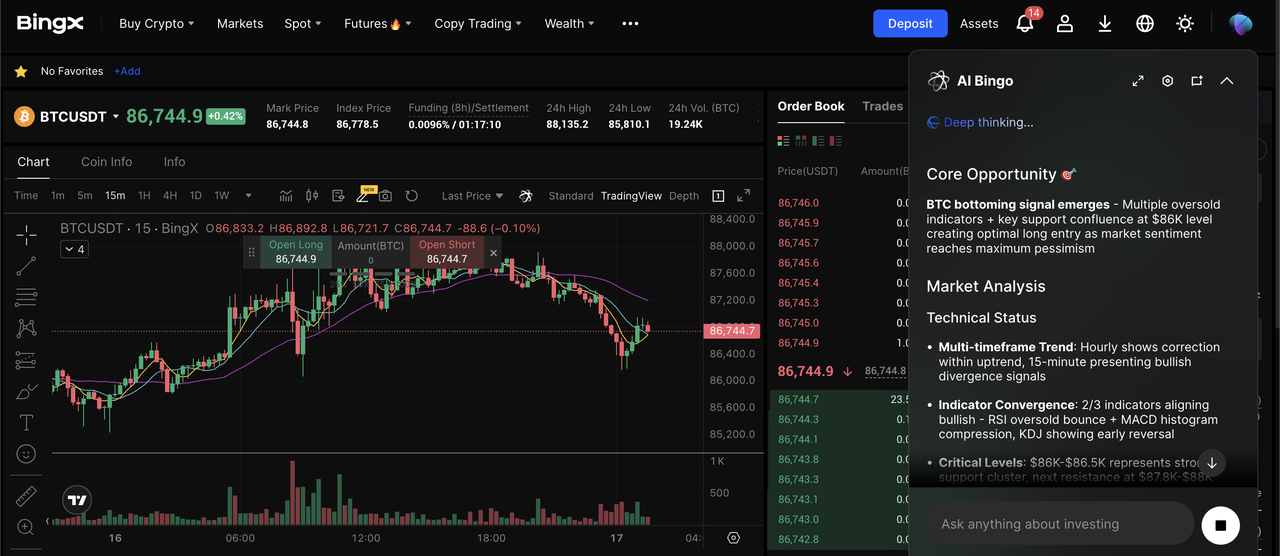
Task: Click the Deposit button
Action: coord(909,24)
